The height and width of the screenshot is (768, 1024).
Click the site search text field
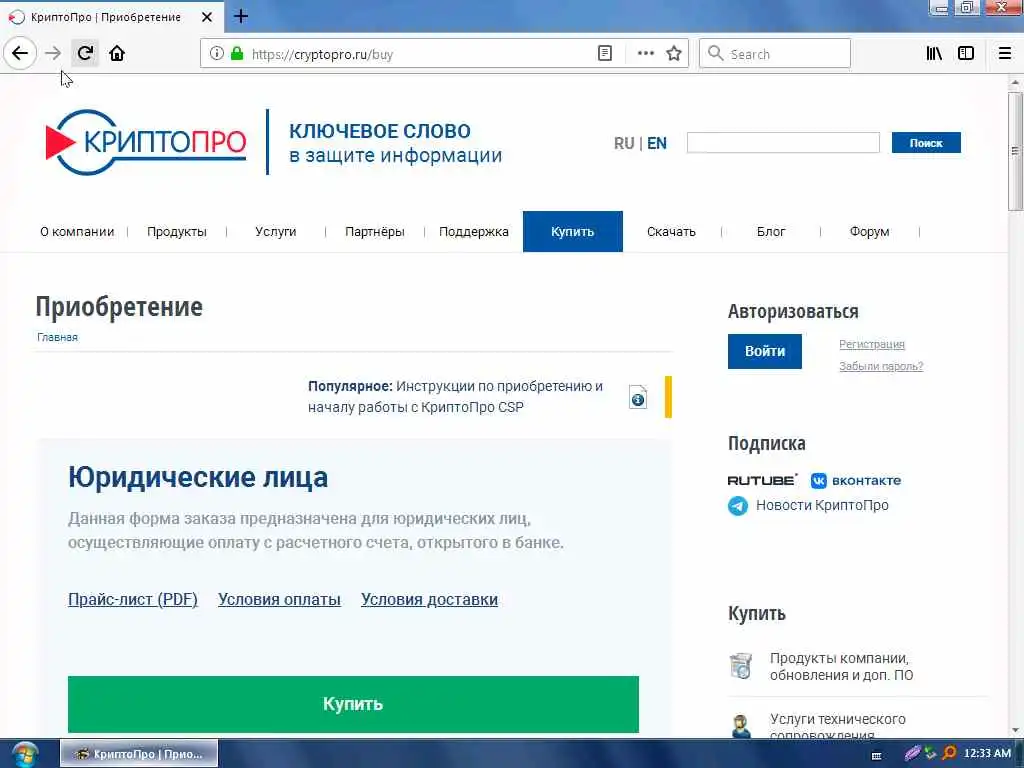pos(783,142)
